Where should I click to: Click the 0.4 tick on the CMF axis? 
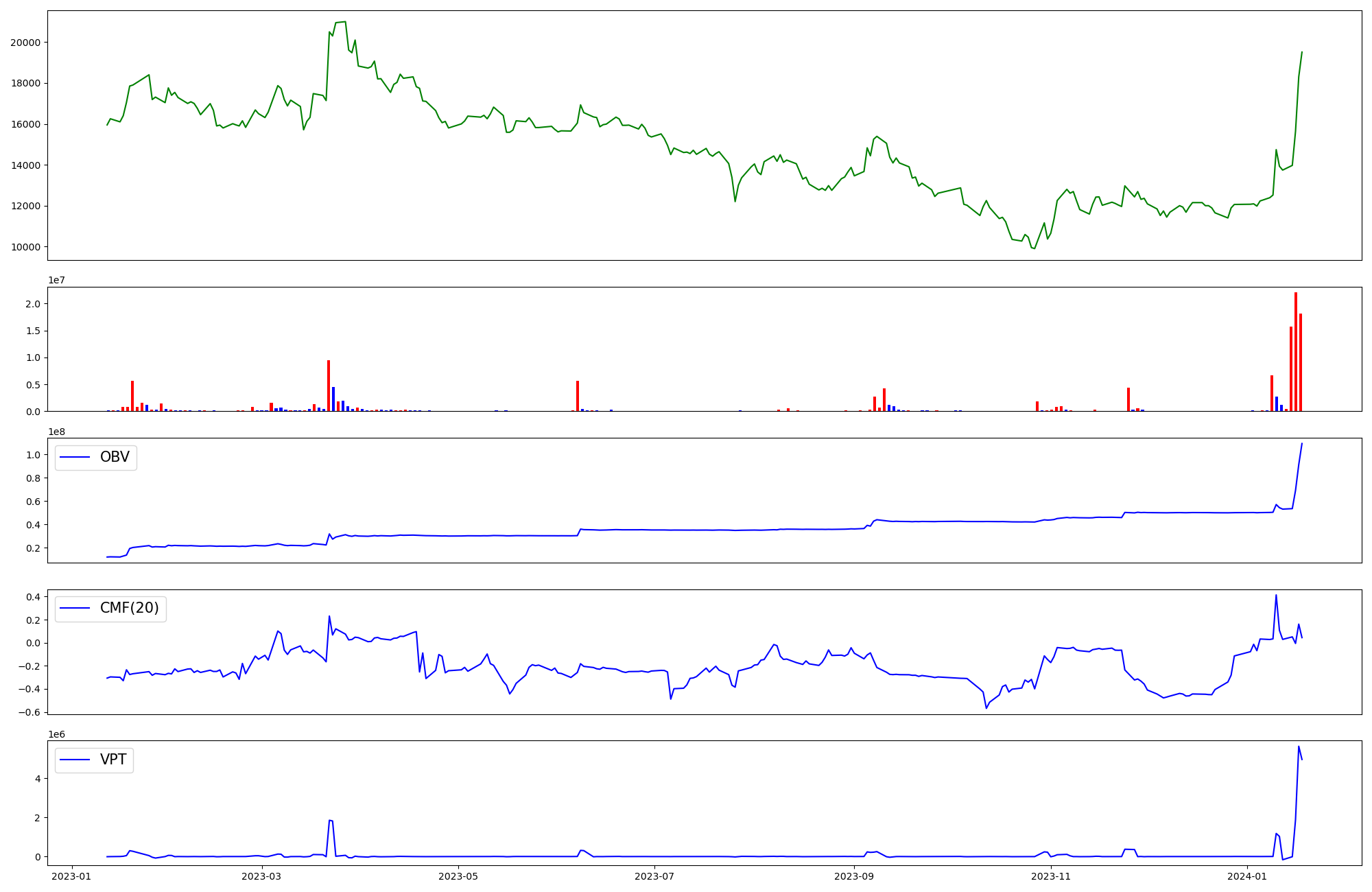pyautogui.click(x=33, y=597)
